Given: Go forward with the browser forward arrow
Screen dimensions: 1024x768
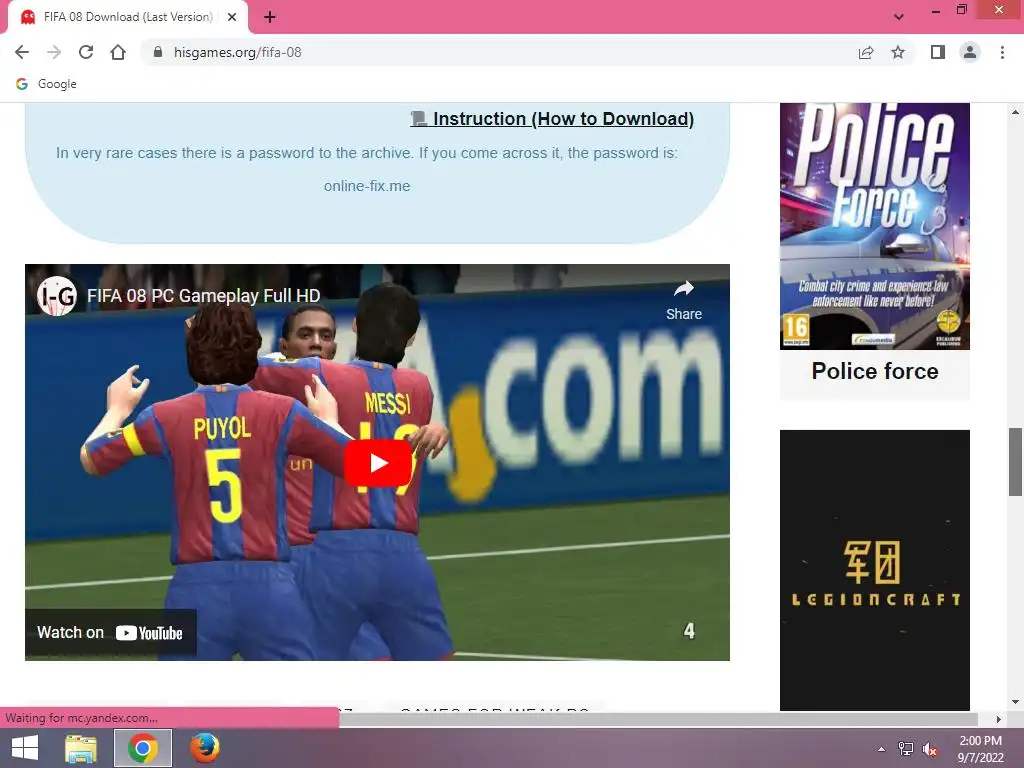Looking at the screenshot, I should coord(54,52).
